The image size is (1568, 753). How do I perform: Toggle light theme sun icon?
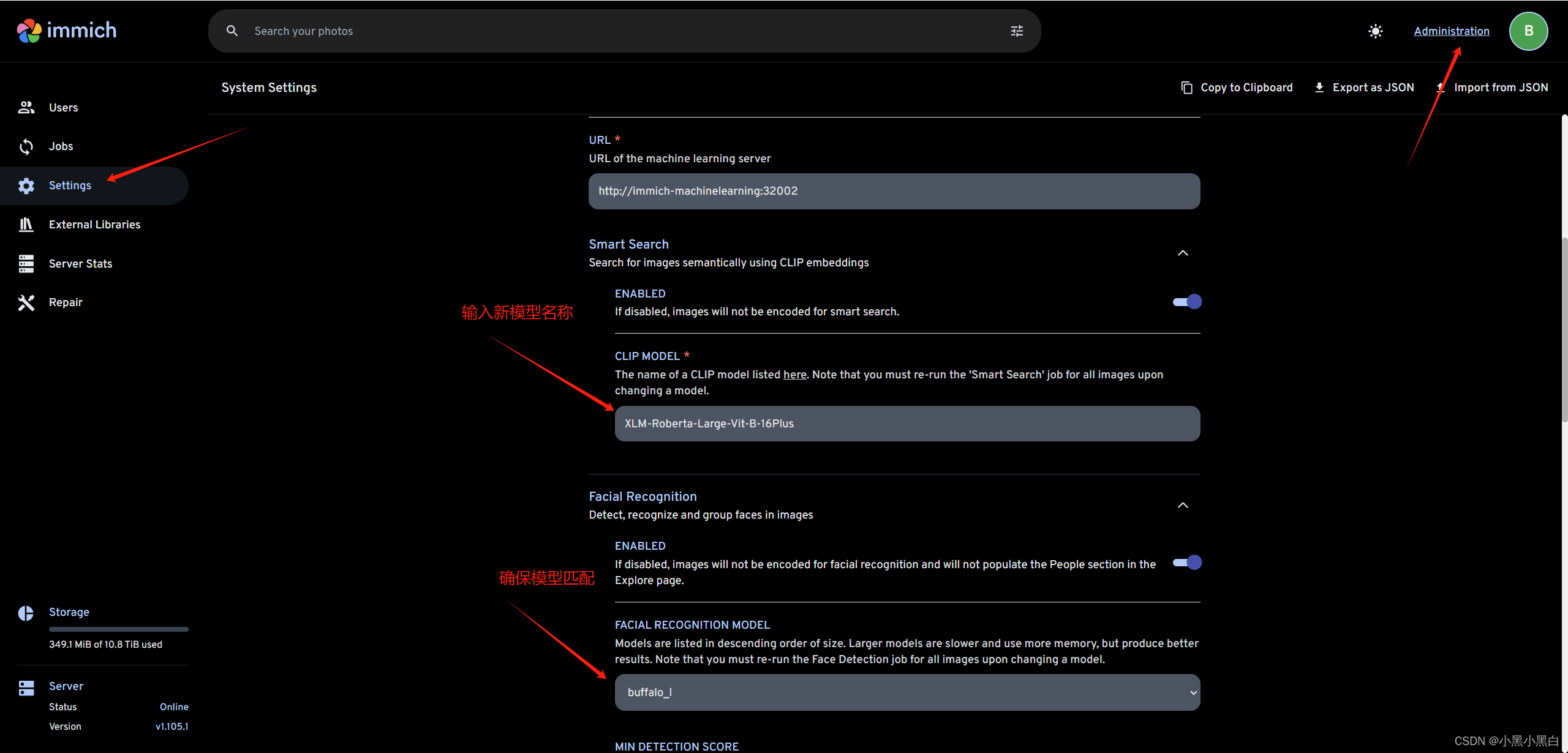point(1376,31)
